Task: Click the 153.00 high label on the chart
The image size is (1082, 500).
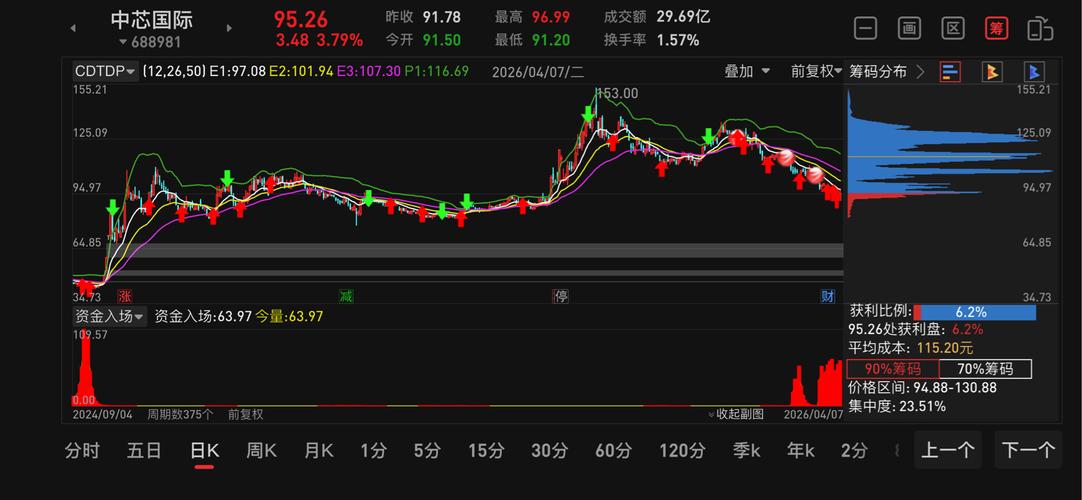Action: (617, 93)
